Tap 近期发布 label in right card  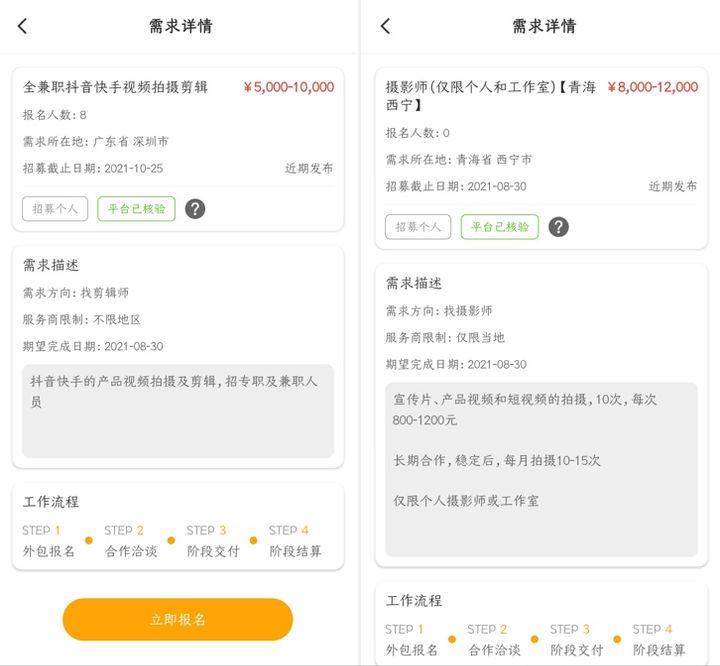pyautogui.click(x=673, y=186)
